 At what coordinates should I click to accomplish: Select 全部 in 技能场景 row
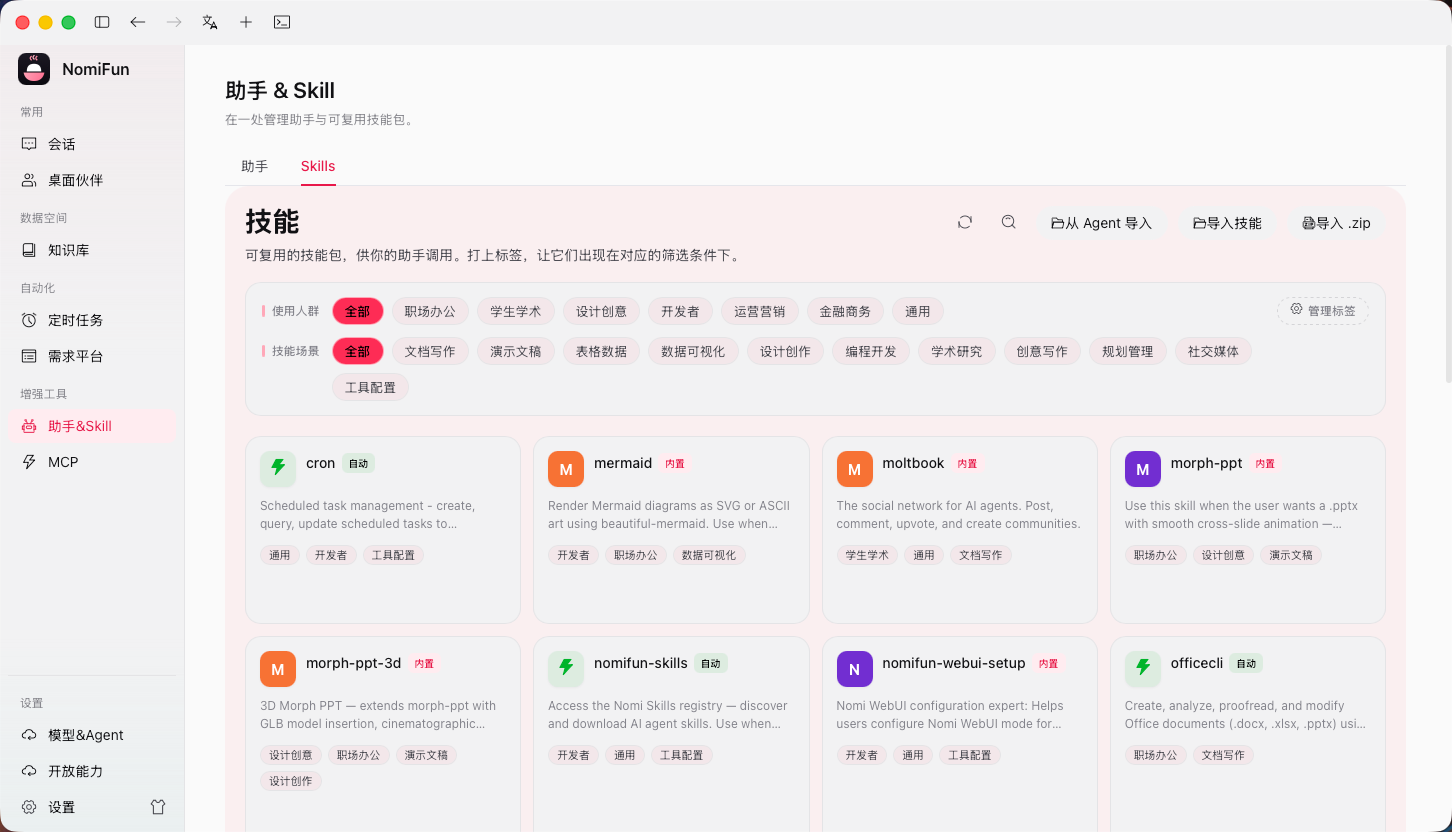tap(358, 351)
